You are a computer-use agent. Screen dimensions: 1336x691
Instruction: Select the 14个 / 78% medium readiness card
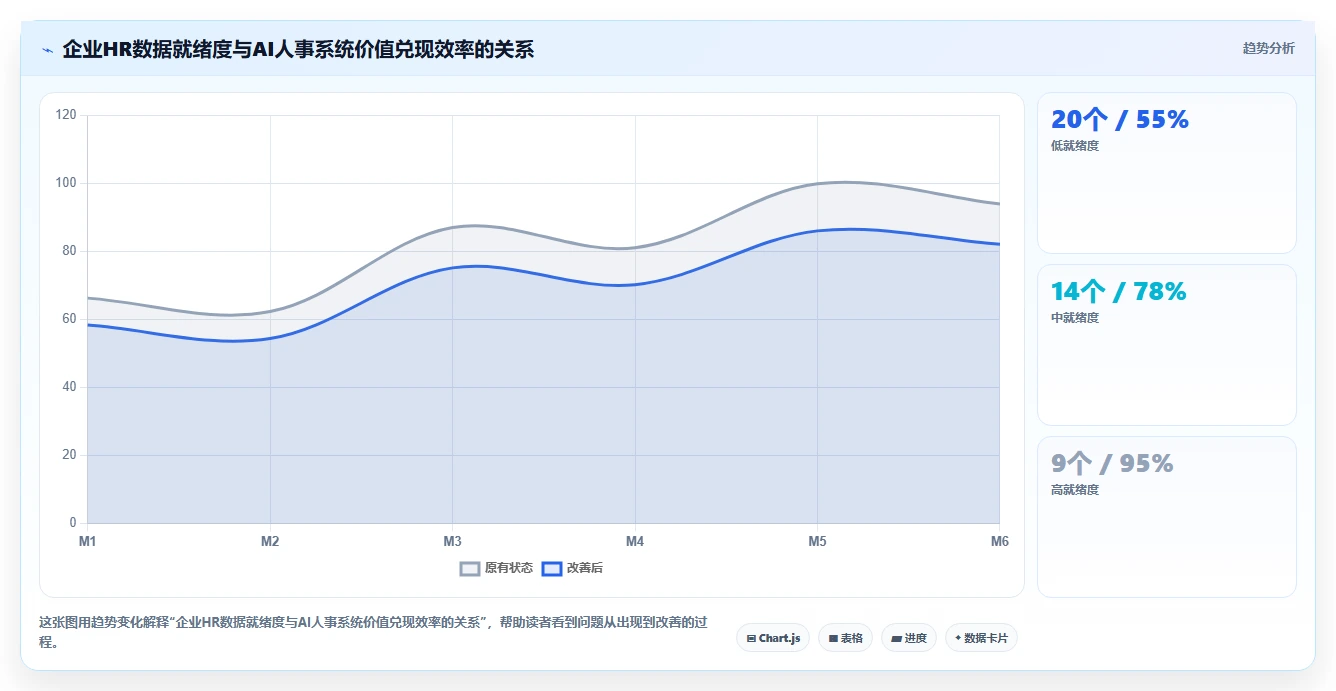click(1167, 345)
